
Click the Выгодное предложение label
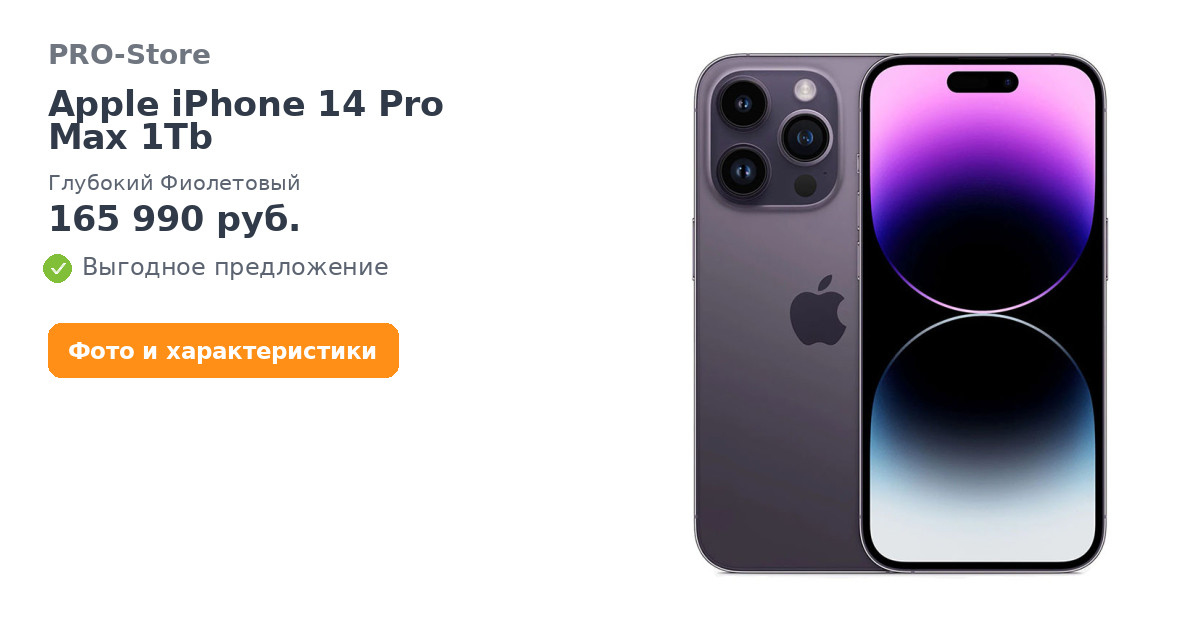[235, 268]
